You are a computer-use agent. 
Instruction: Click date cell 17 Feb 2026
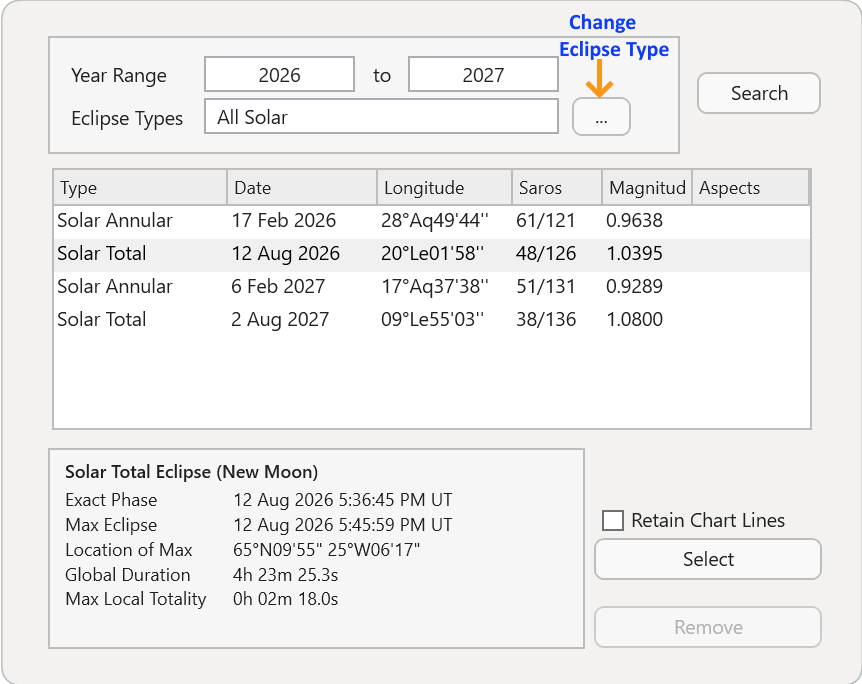tap(284, 220)
